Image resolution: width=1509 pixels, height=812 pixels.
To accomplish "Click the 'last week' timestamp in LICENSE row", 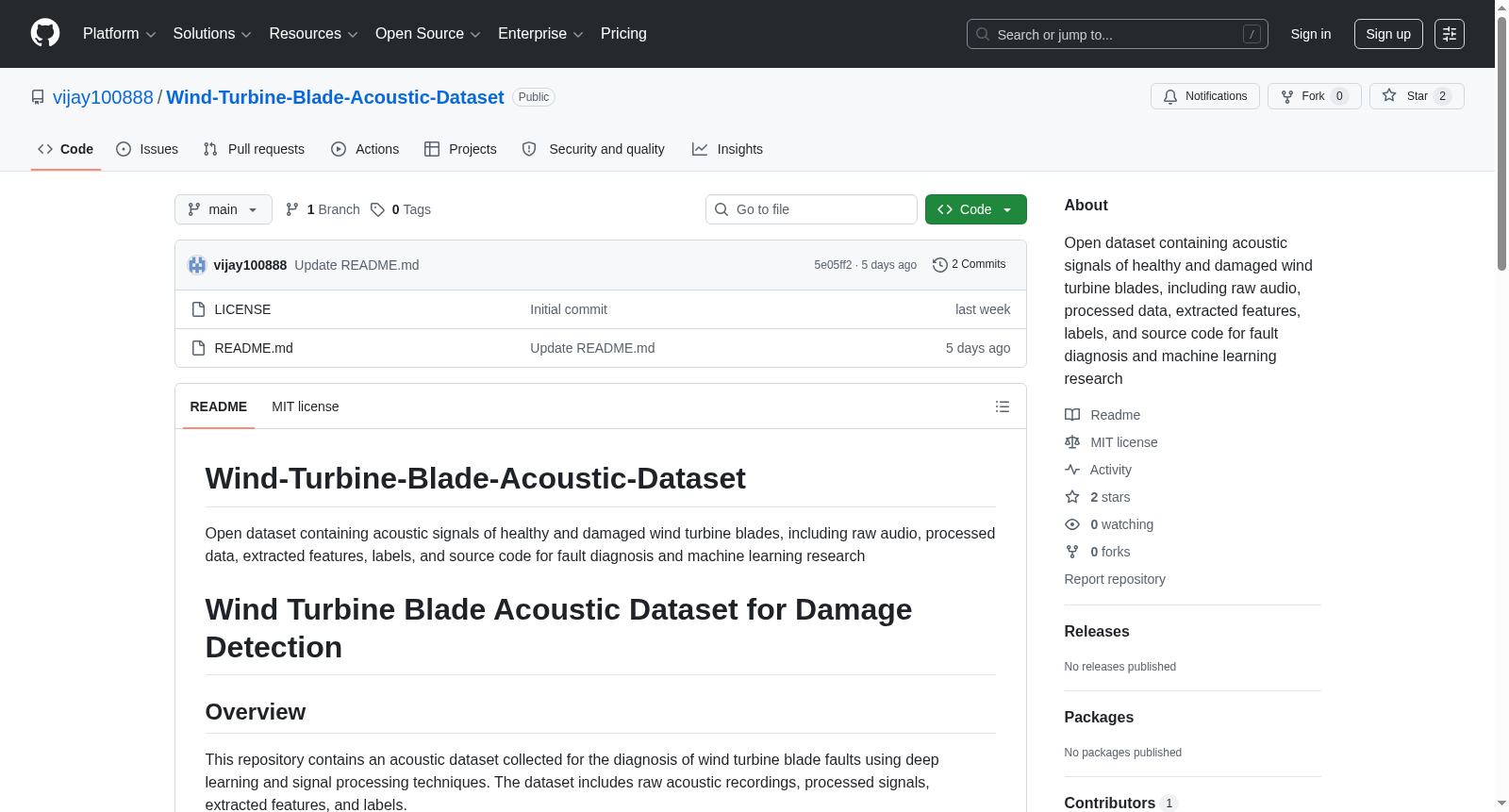I will point(983,309).
